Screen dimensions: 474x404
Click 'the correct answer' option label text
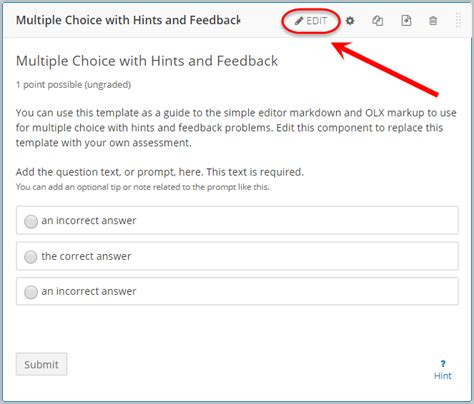(x=86, y=256)
